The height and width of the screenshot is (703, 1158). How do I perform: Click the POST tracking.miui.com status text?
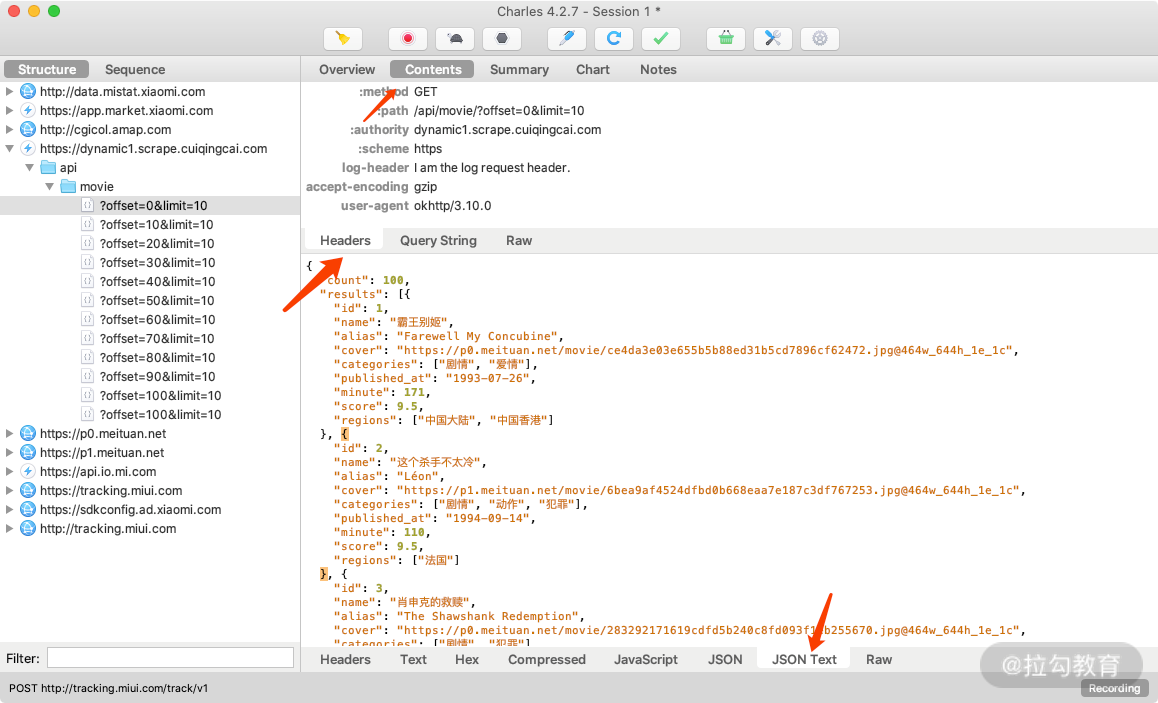coord(109,688)
